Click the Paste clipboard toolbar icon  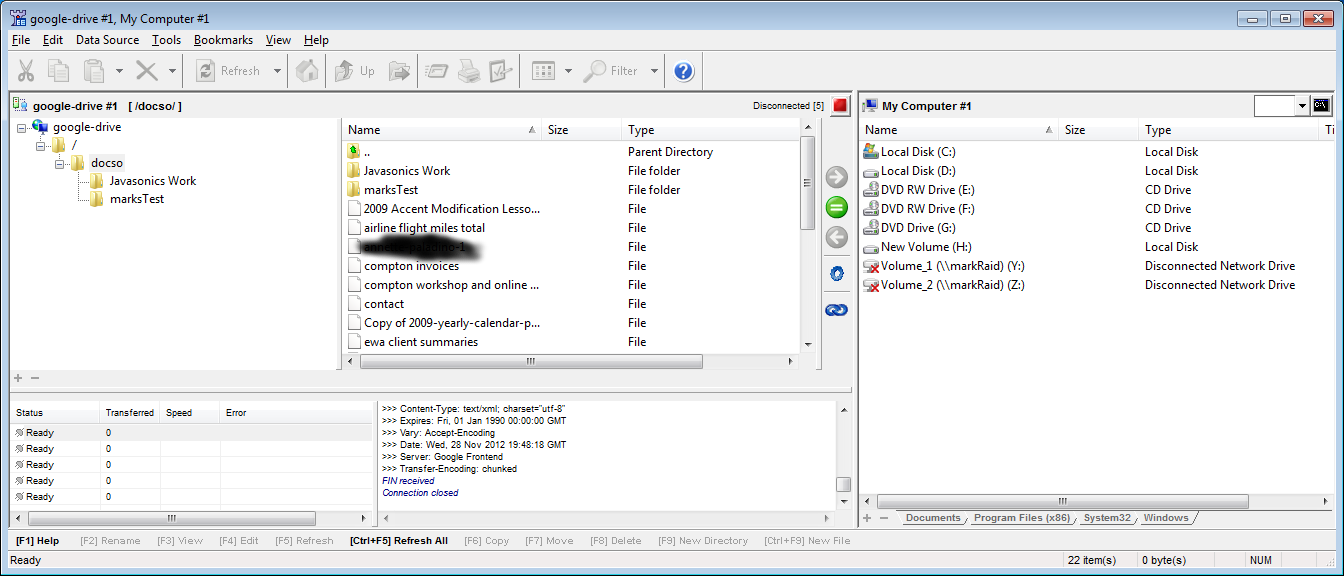click(94, 71)
